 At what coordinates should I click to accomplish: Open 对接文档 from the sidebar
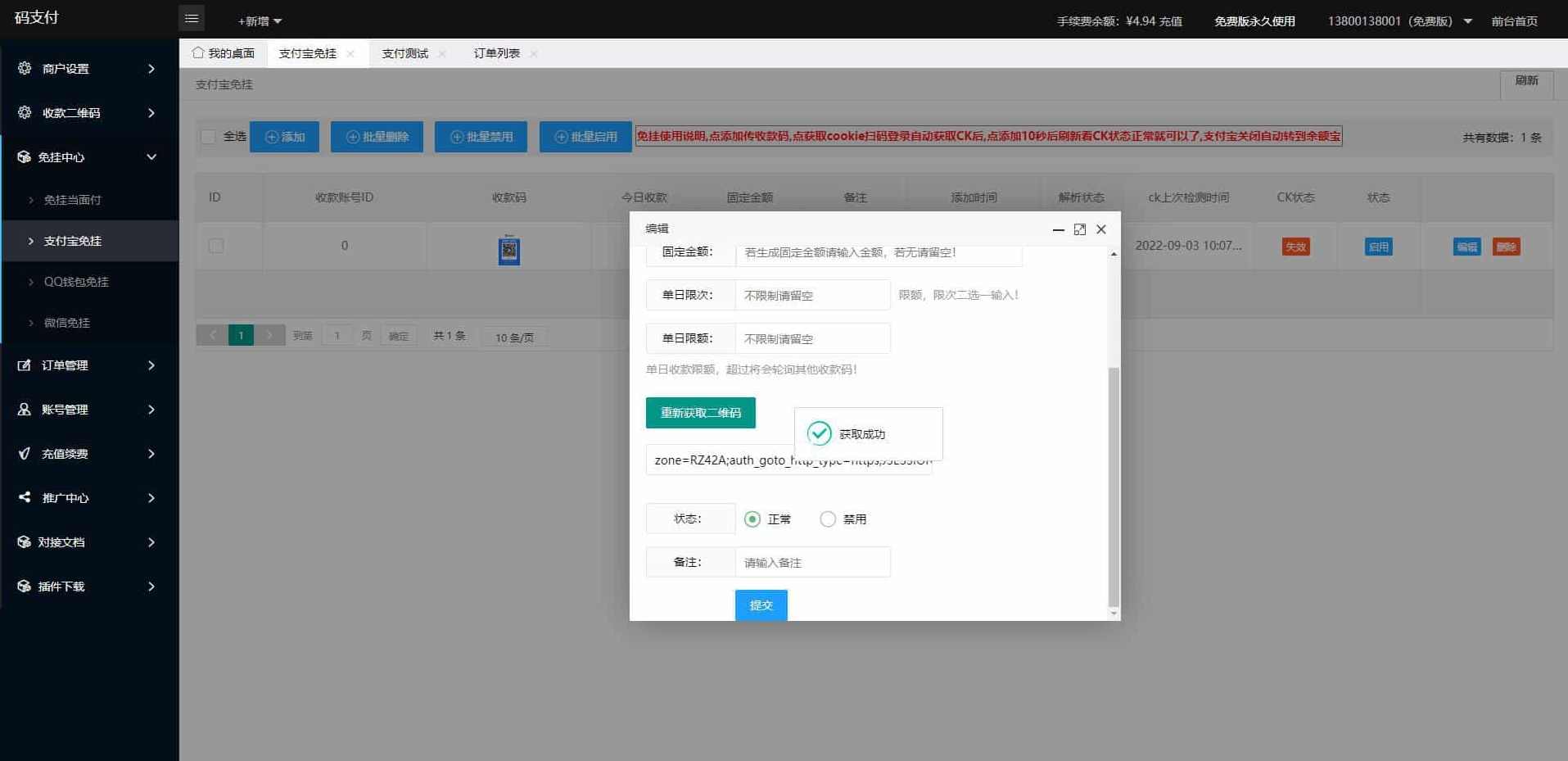point(24,541)
